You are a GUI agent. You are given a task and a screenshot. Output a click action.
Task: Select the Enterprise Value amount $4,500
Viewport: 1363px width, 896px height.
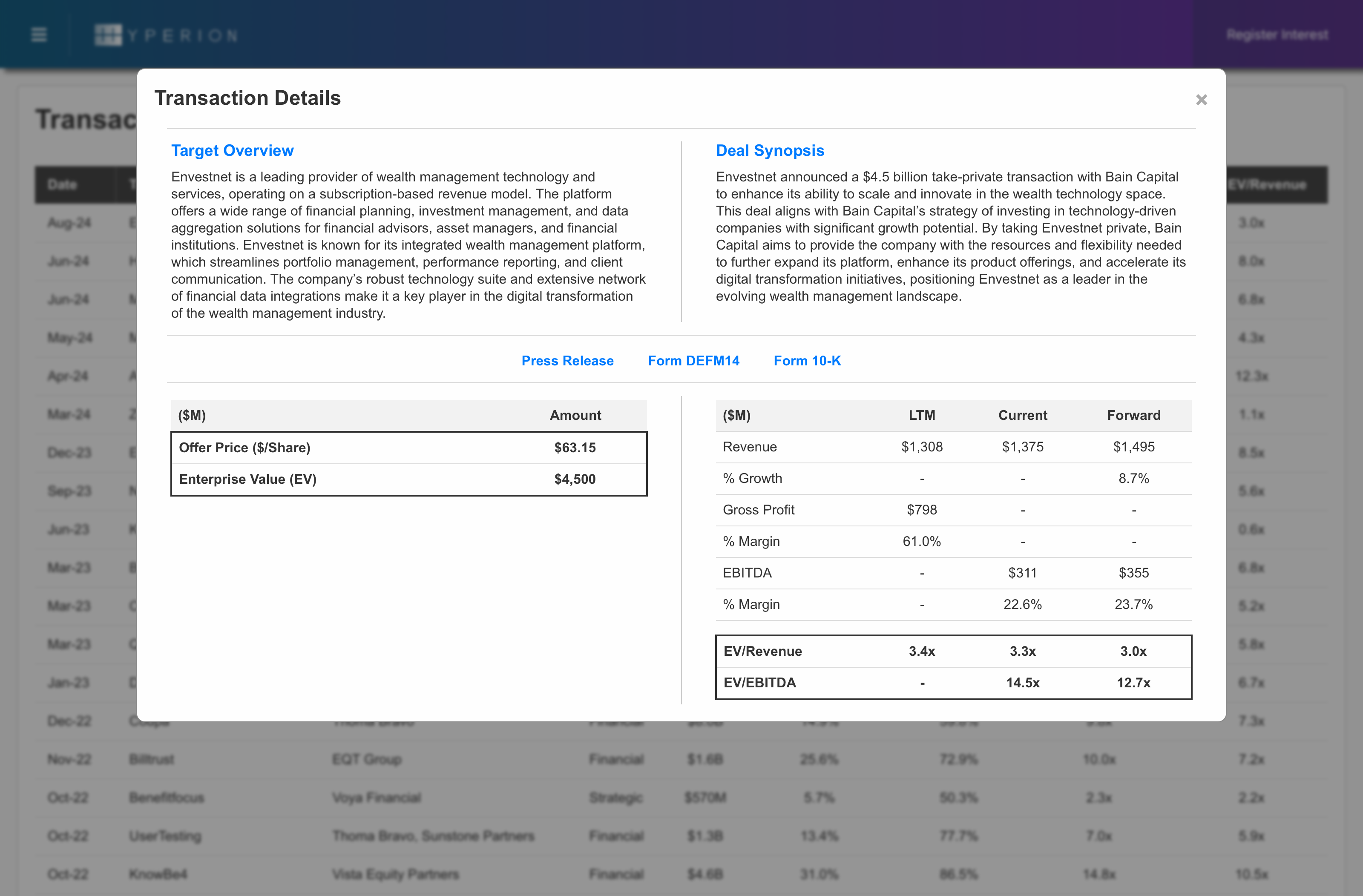[575, 479]
